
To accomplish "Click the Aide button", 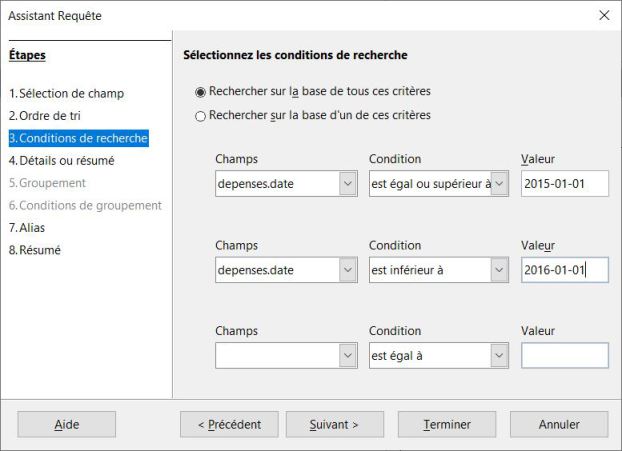I will [x=66, y=424].
